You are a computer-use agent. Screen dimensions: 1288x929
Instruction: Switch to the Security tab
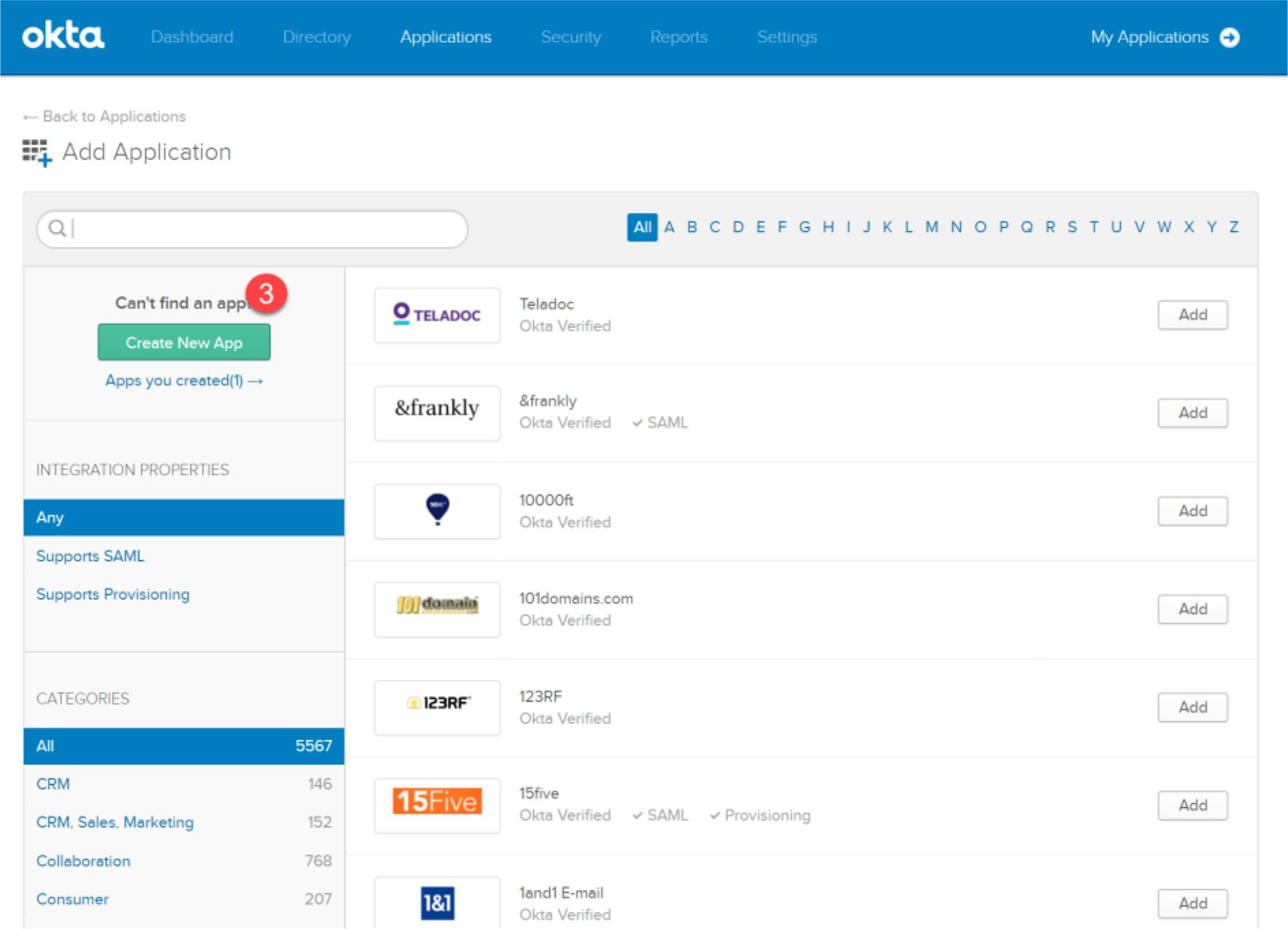pos(571,38)
